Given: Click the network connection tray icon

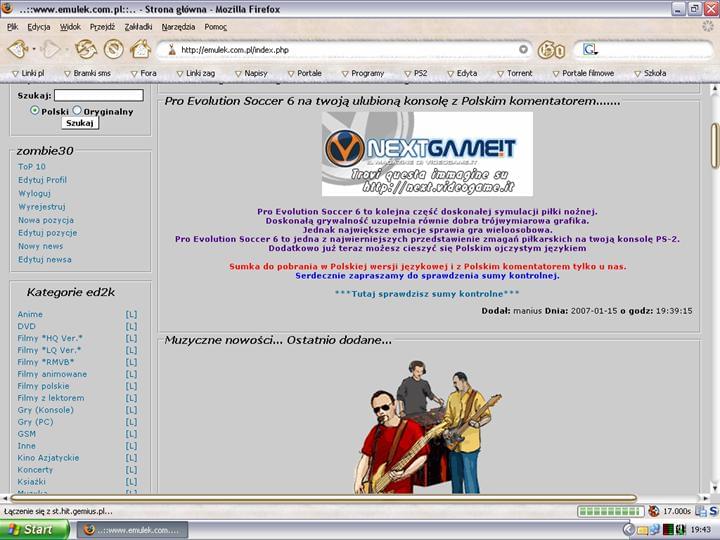Looking at the screenshot, I should click(655, 530).
